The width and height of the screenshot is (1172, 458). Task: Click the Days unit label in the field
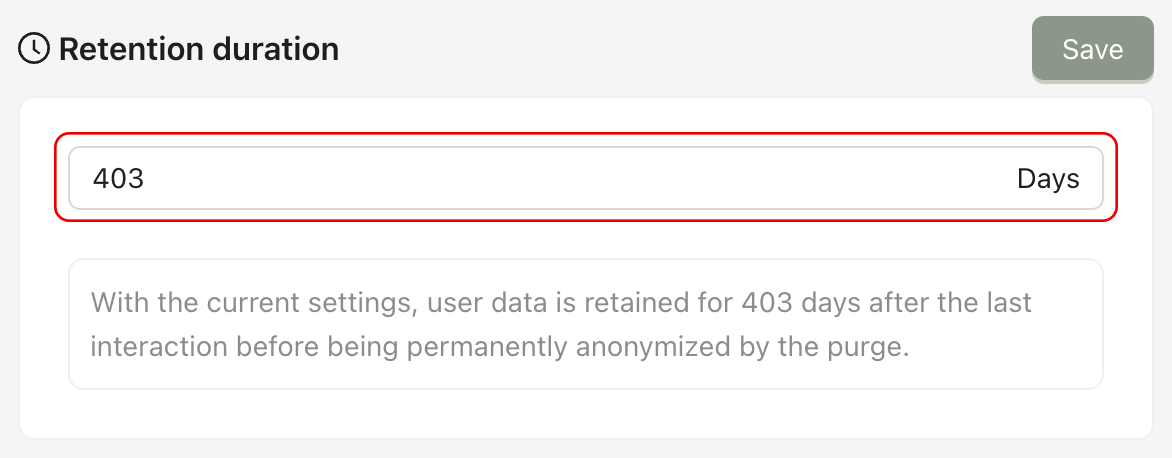pos(1048,179)
